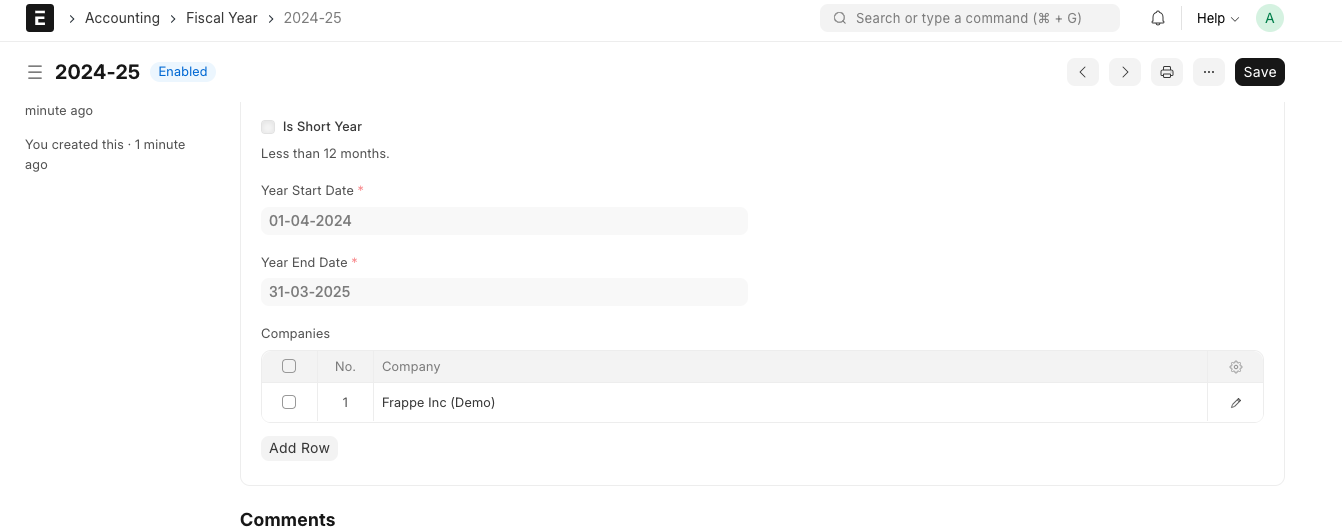Screen dimensions: 1342x532
Task: Go to next document arrow
Action: coord(1125,72)
